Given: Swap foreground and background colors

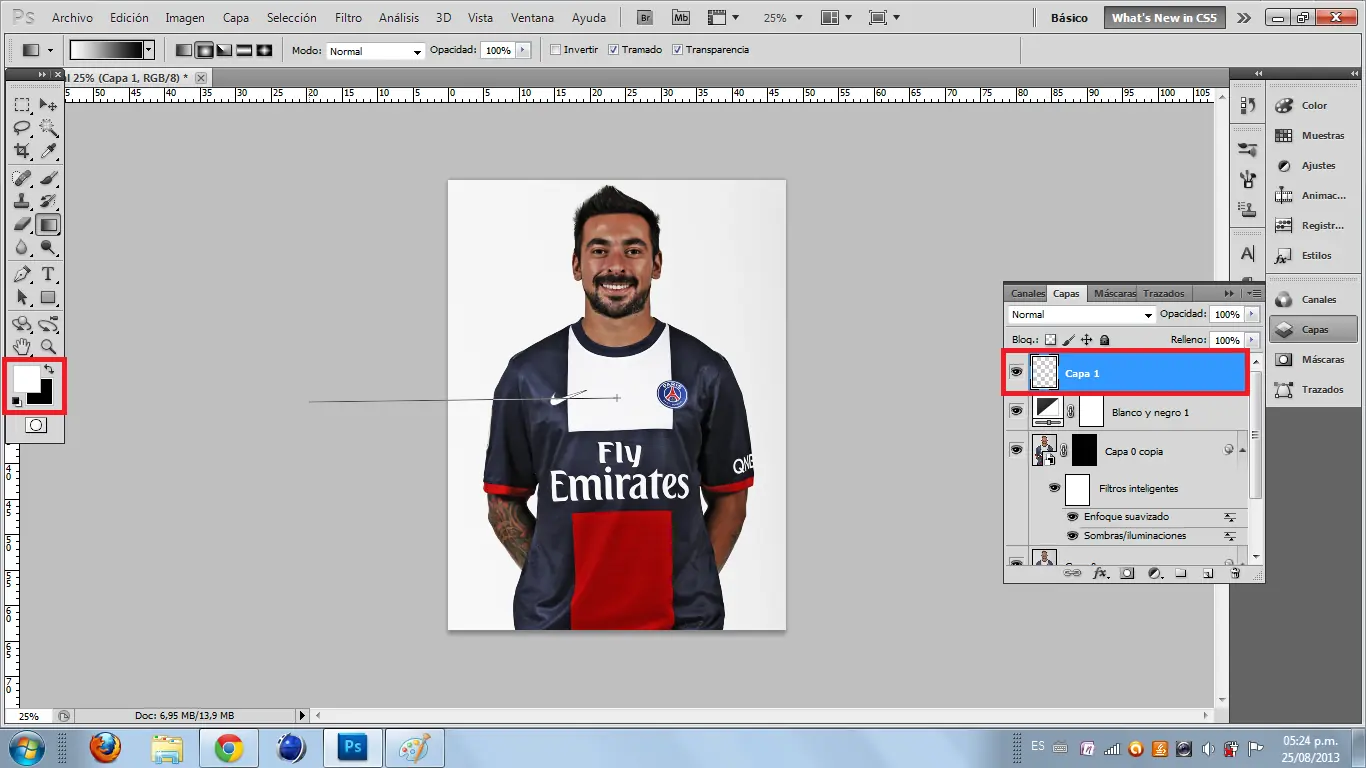Looking at the screenshot, I should [49, 369].
